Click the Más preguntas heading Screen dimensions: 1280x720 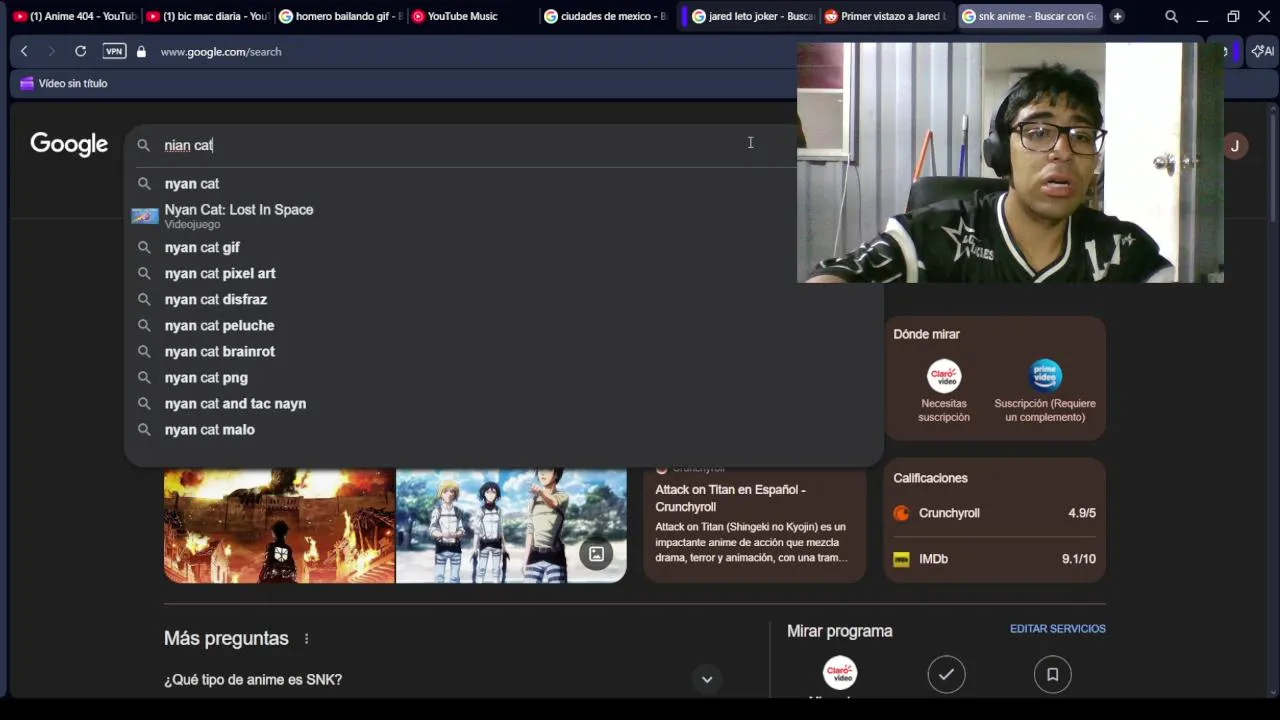(226, 638)
